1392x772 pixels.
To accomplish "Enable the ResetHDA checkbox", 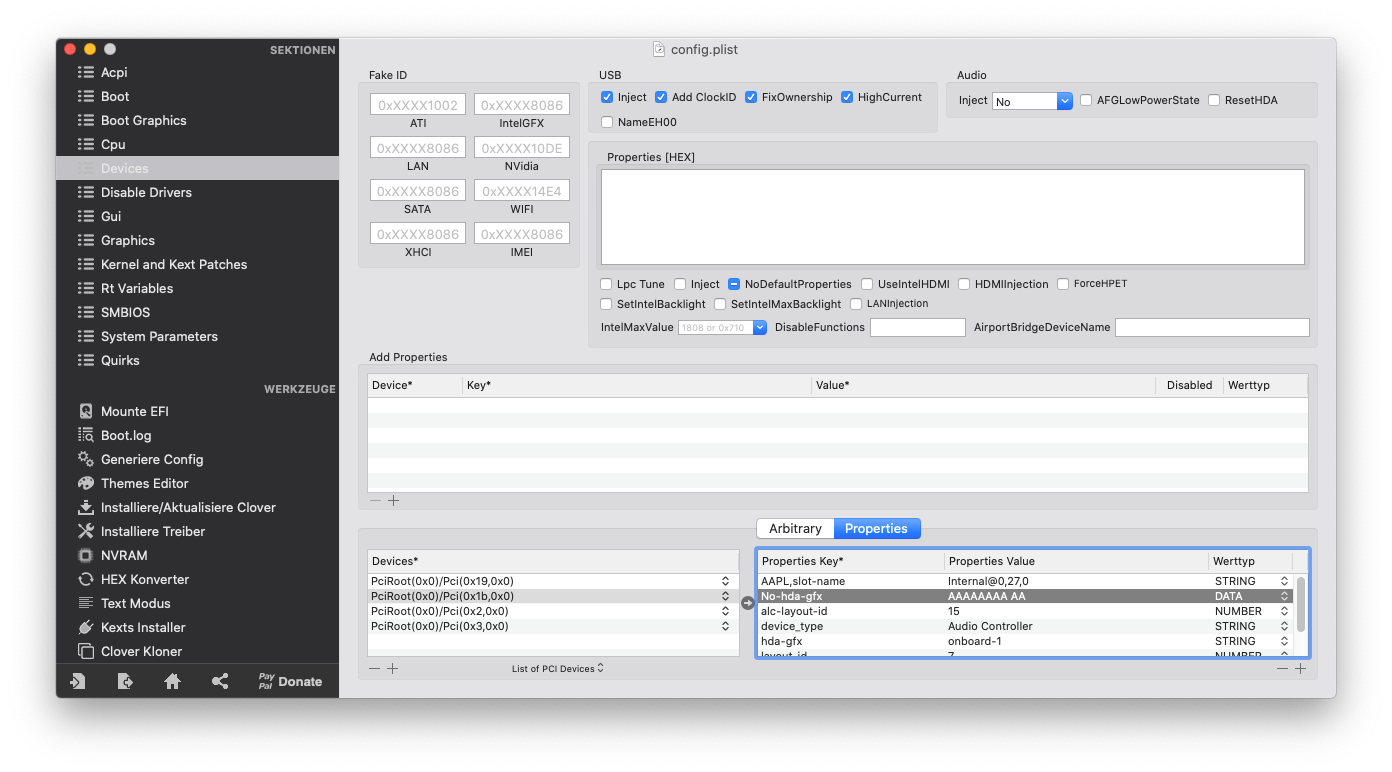I will [x=1214, y=100].
